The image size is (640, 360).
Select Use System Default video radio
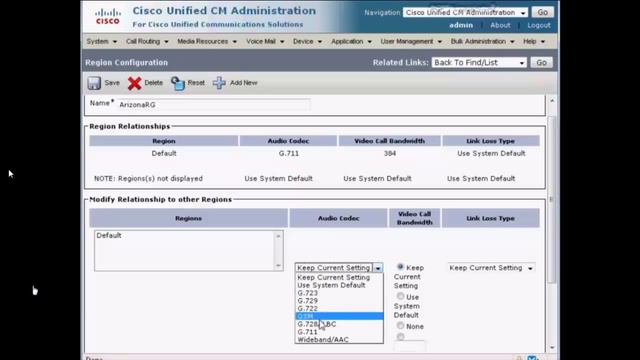coord(400,296)
